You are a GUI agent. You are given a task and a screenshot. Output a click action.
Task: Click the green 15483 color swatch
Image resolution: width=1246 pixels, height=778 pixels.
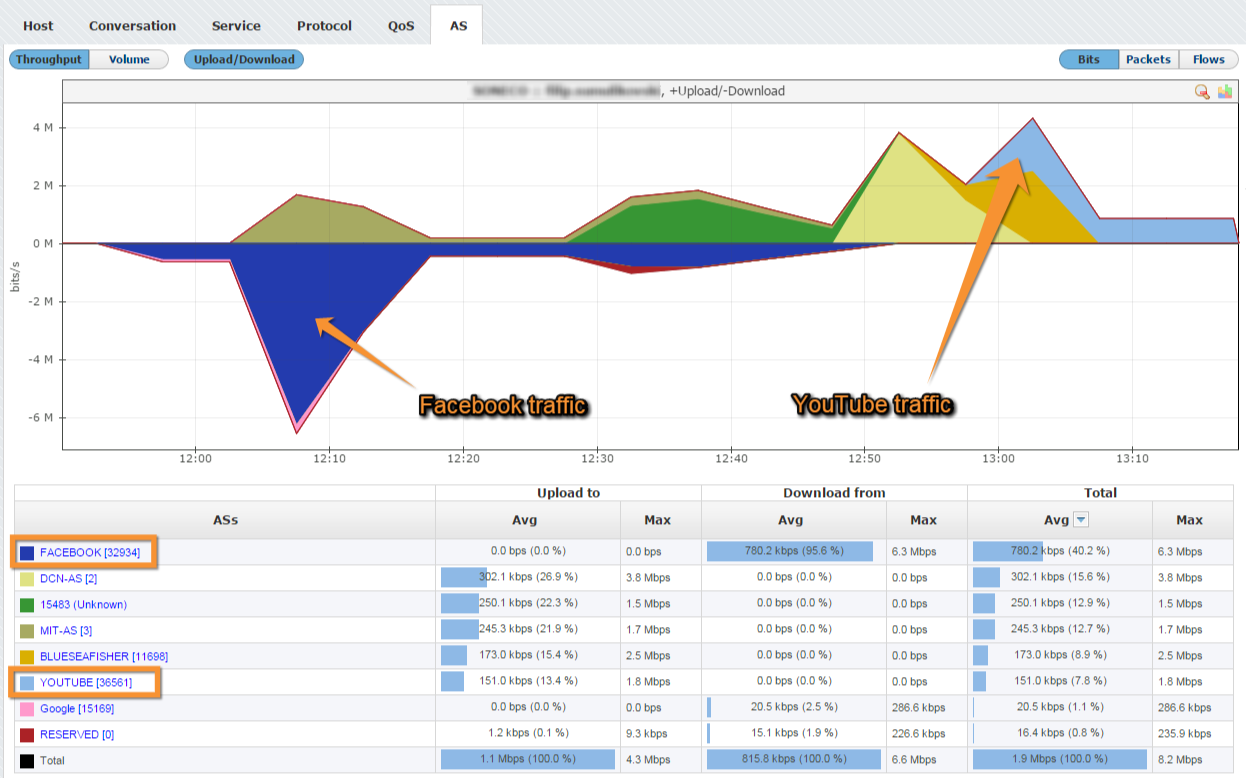click(27, 605)
